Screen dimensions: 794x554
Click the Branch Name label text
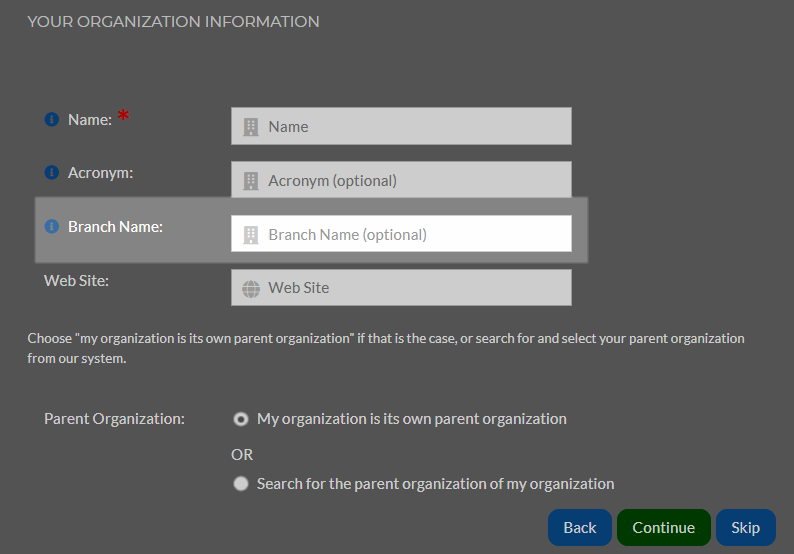pos(115,227)
